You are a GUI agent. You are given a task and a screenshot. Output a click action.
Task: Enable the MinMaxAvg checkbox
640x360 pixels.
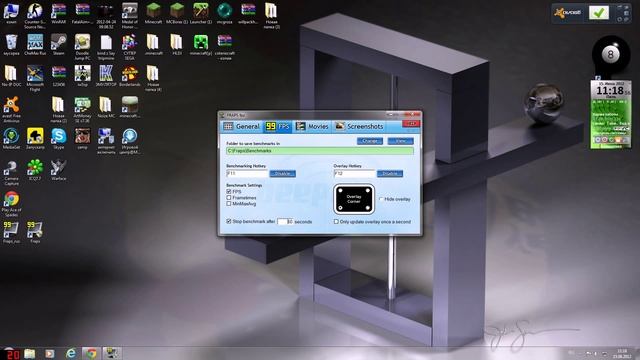pos(229,203)
